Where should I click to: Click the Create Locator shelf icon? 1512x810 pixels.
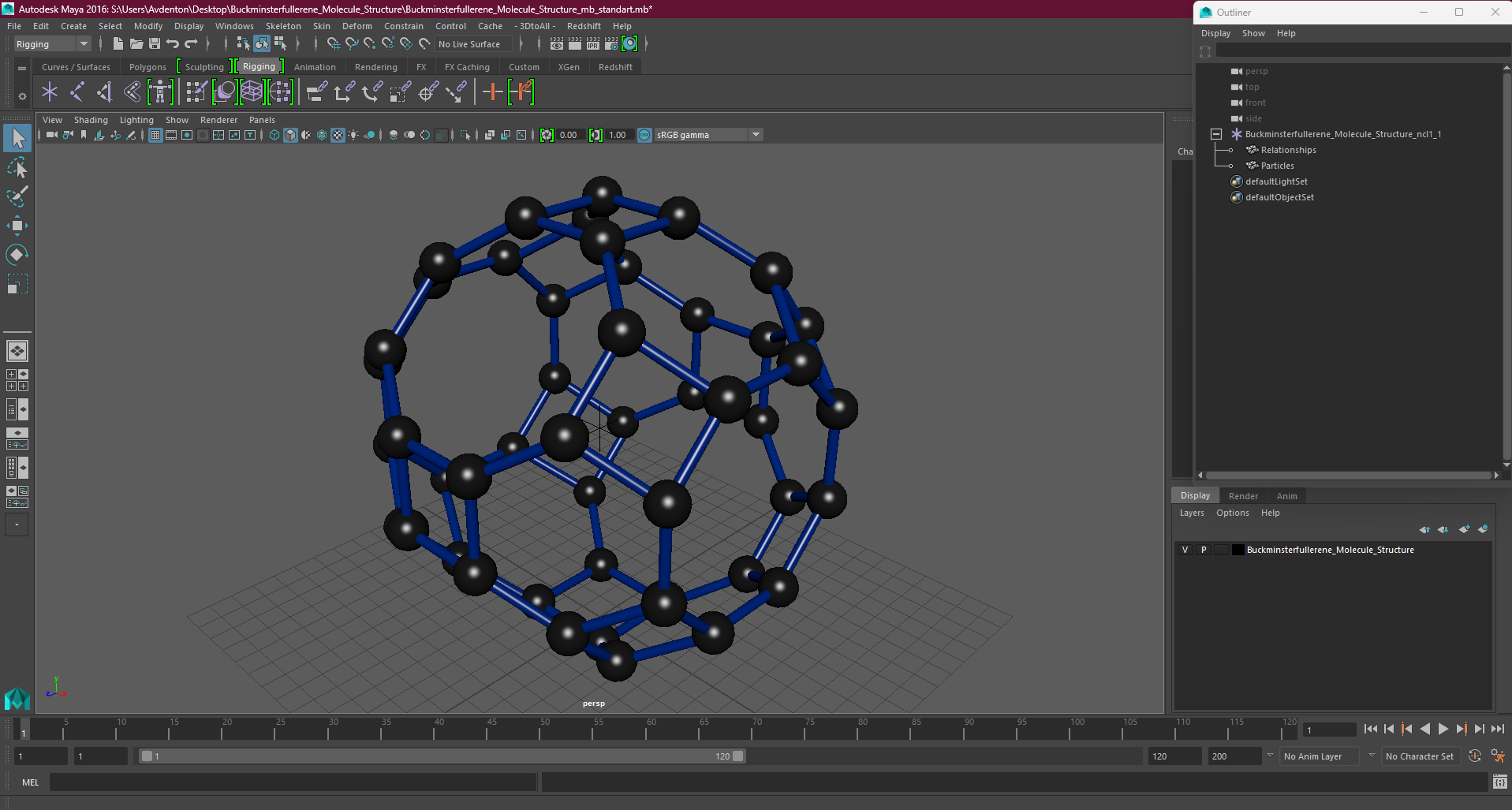pos(50,92)
